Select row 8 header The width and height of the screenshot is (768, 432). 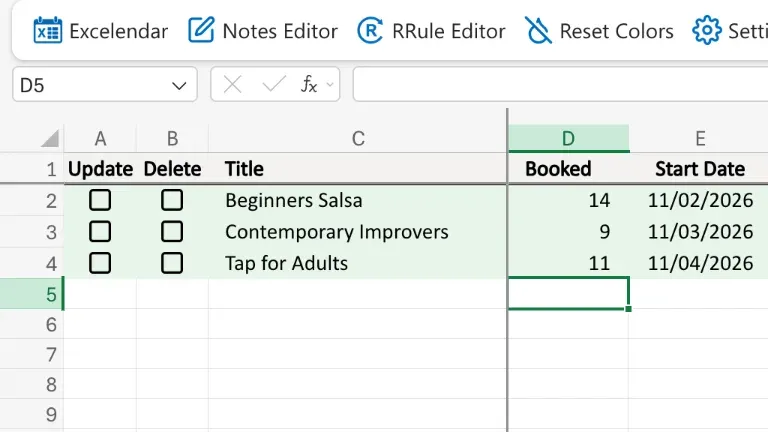(x=32, y=384)
